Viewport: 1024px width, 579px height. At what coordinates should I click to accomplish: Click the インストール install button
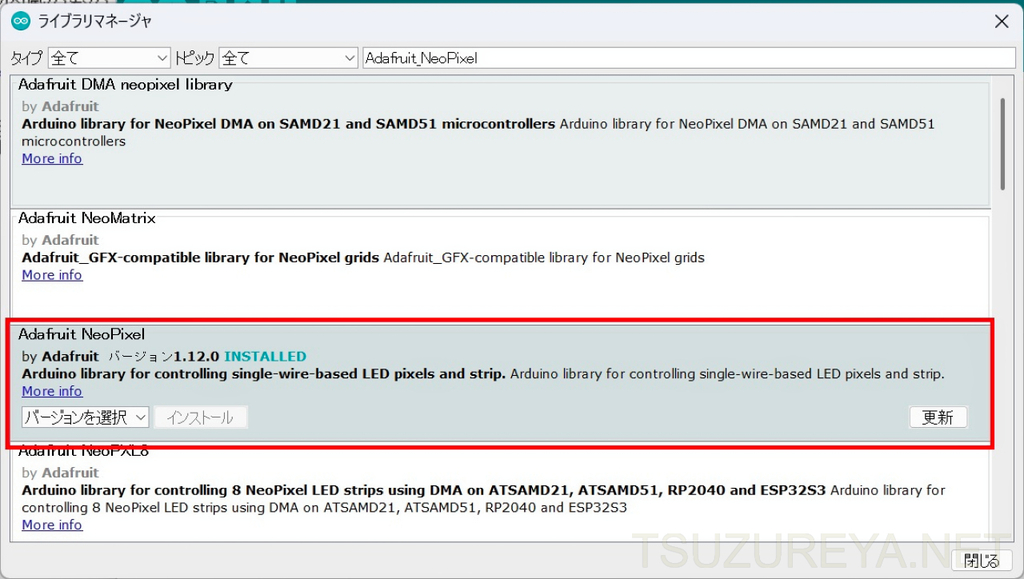click(200, 418)
